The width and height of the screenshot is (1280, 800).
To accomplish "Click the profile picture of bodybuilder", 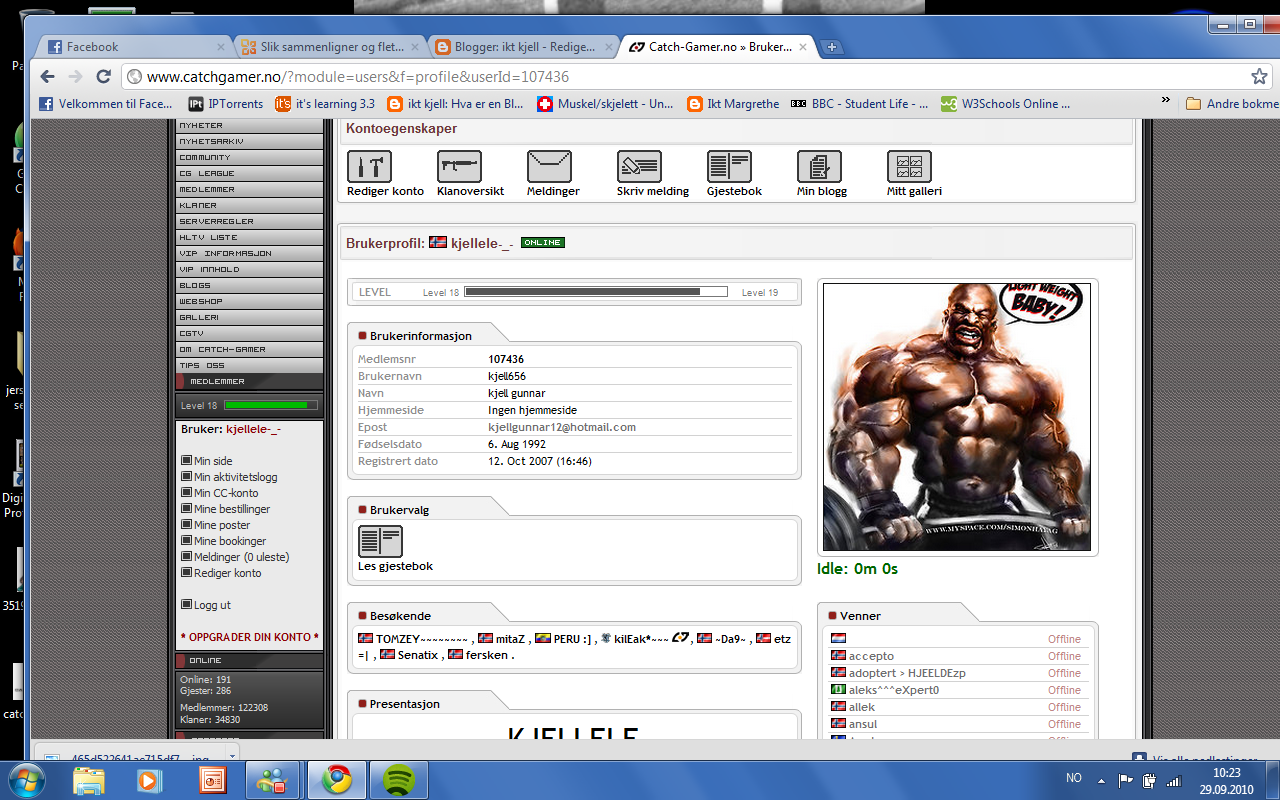I will [x=957, y=417].
